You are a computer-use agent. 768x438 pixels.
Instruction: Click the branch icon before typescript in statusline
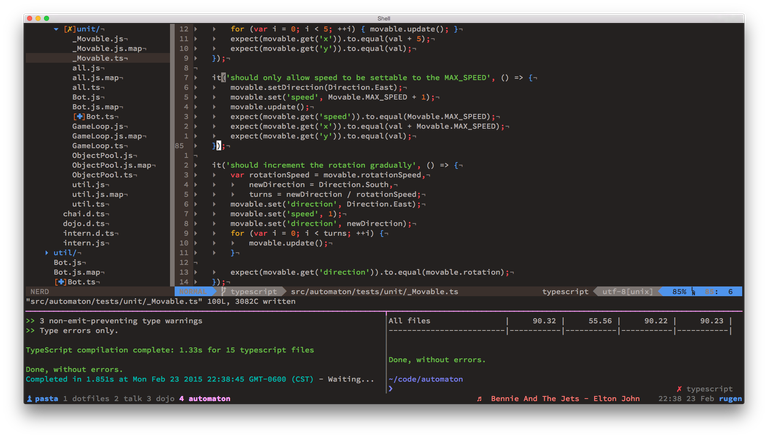(224, 292)
